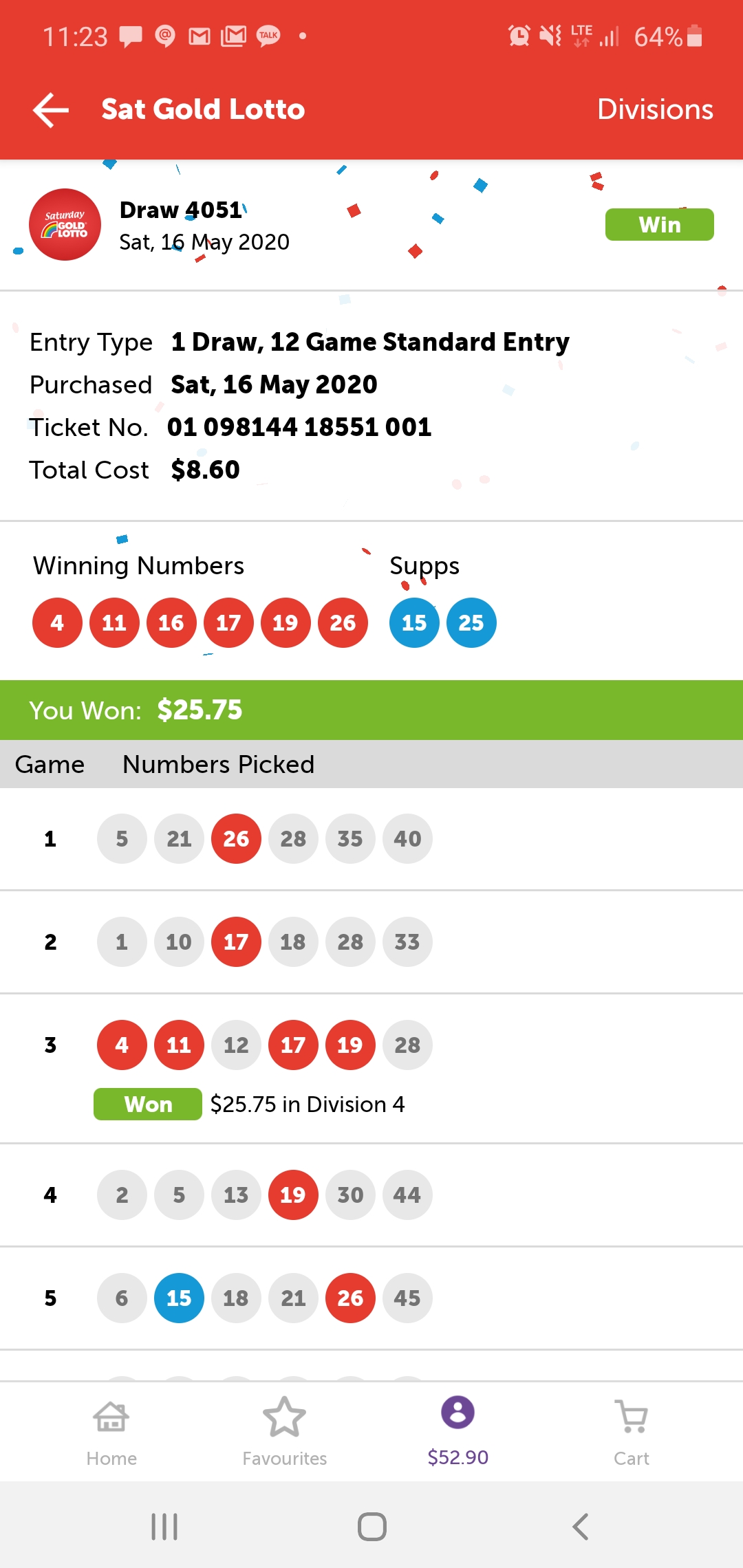The height and width of the screenshot is (1568, 743).
Task: Tap the Saturday Gold Lotto logo
Action: coord(65,225)
